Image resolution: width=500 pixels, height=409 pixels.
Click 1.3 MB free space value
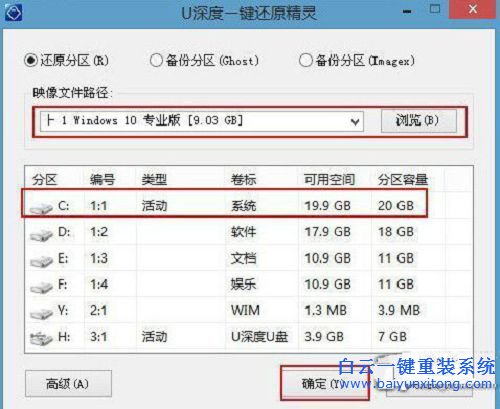326,311
